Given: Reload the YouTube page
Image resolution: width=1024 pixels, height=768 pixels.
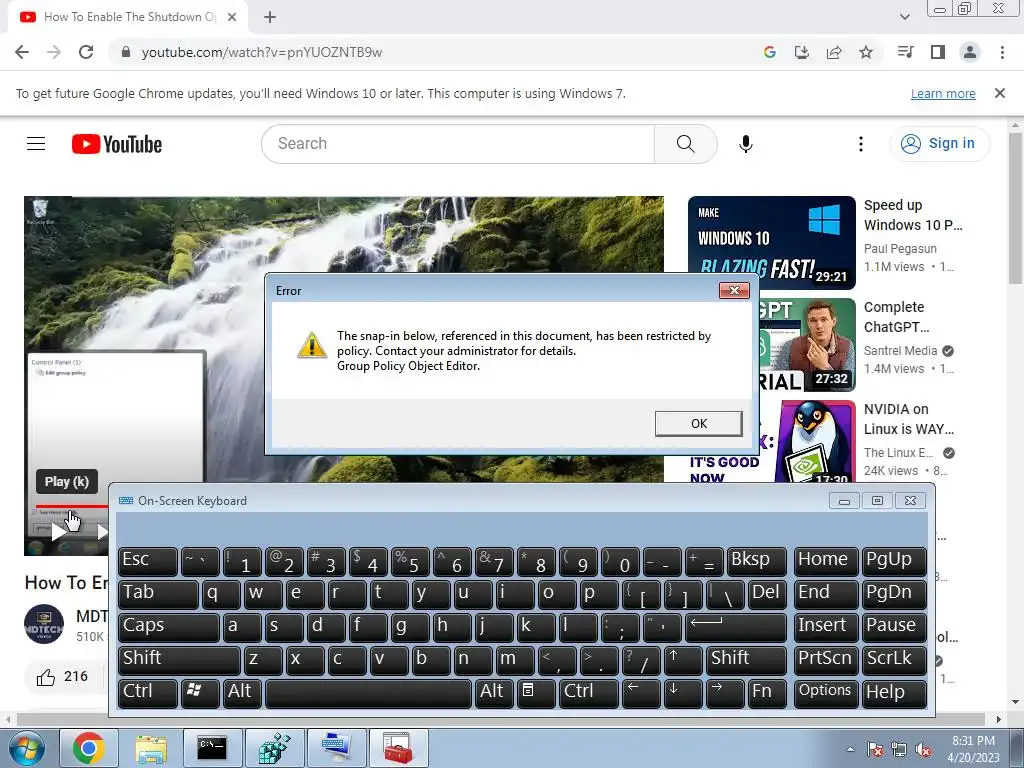Looking at the screenshot, I should click(86, 52).
